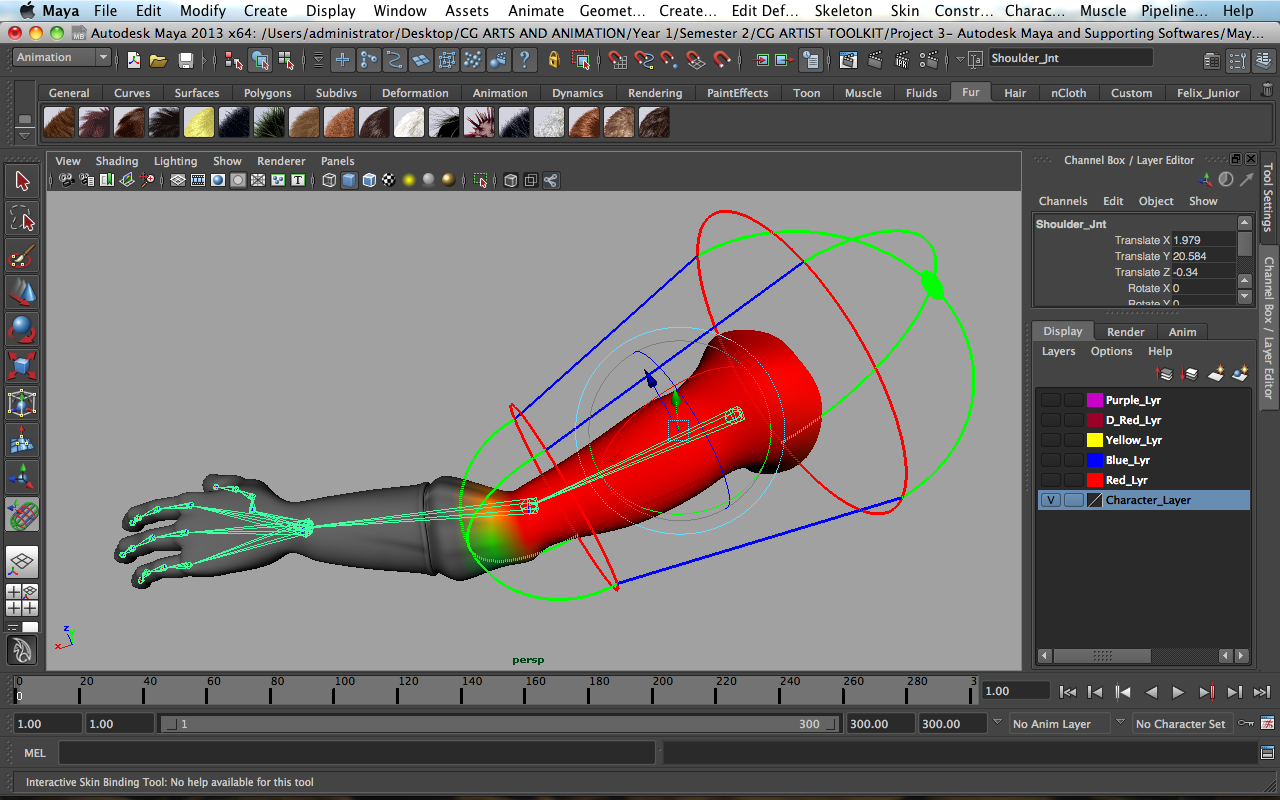The width and height of the screenshot is (1280, 800).
Task: Go to start of playback range
Action: point(1068,691)
